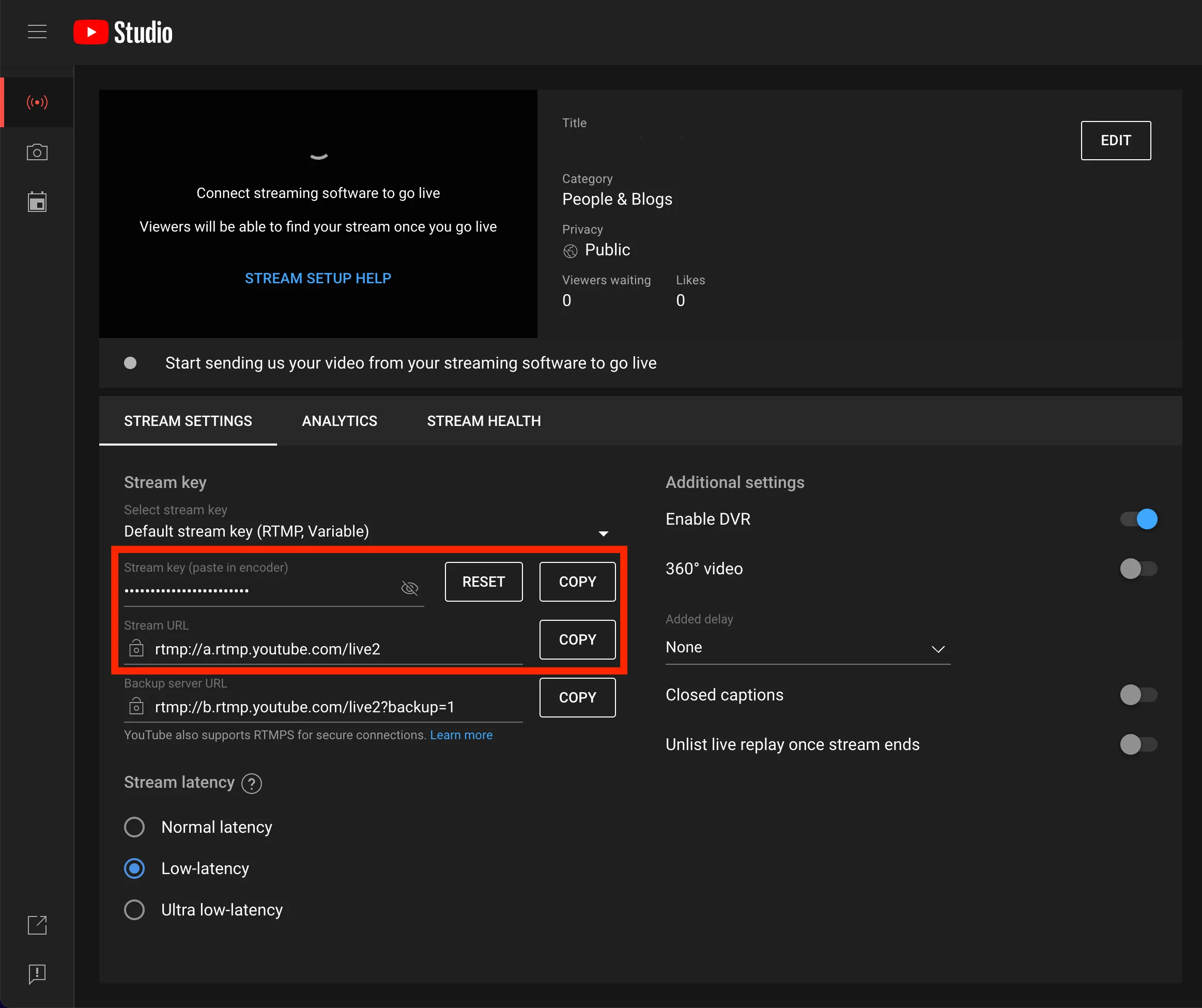Toggle Unlist live replay once stream ends
This screenshot has width=1202, height=1008.
click(1138, 744)
